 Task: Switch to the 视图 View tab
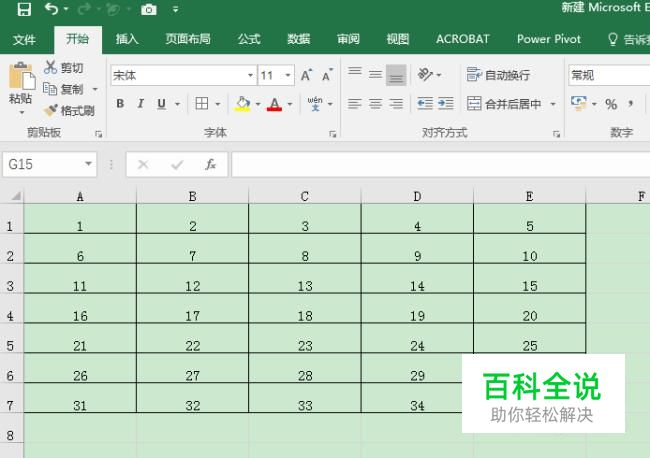[x=398, y=39]
